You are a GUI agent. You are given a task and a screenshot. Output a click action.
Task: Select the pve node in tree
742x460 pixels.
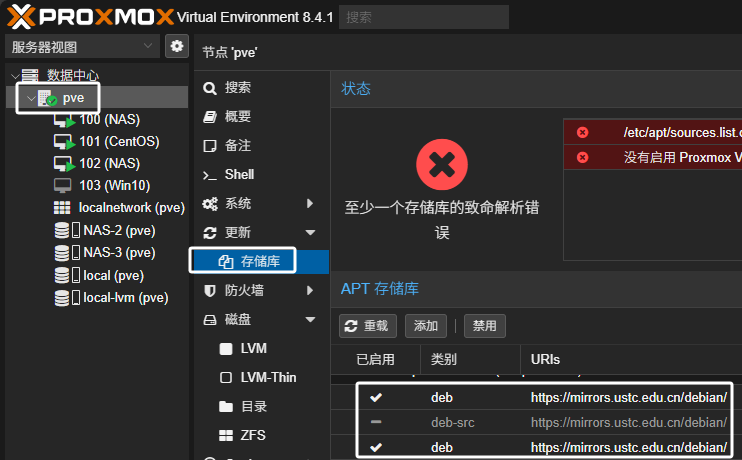(73, 98)
